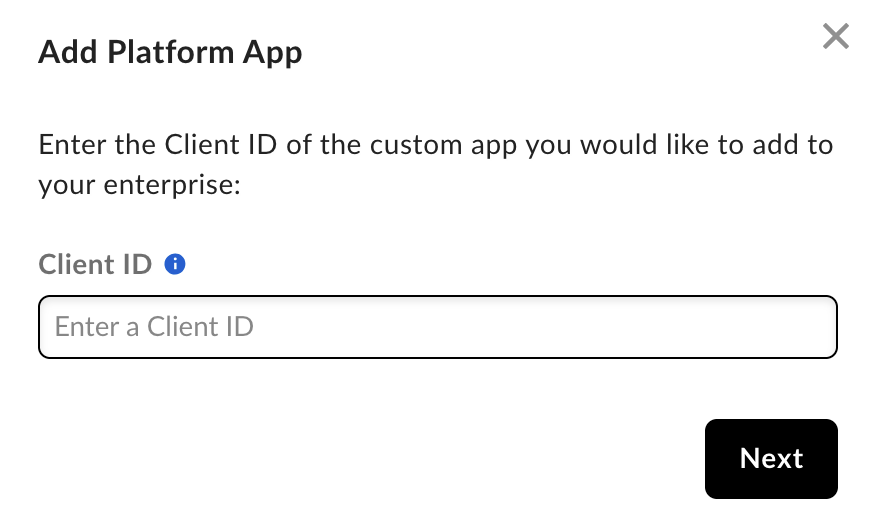Show the Client ID tooltip info icon
Image resolution: width=874 pixels, height=514 pixels.
pos(175,265)
